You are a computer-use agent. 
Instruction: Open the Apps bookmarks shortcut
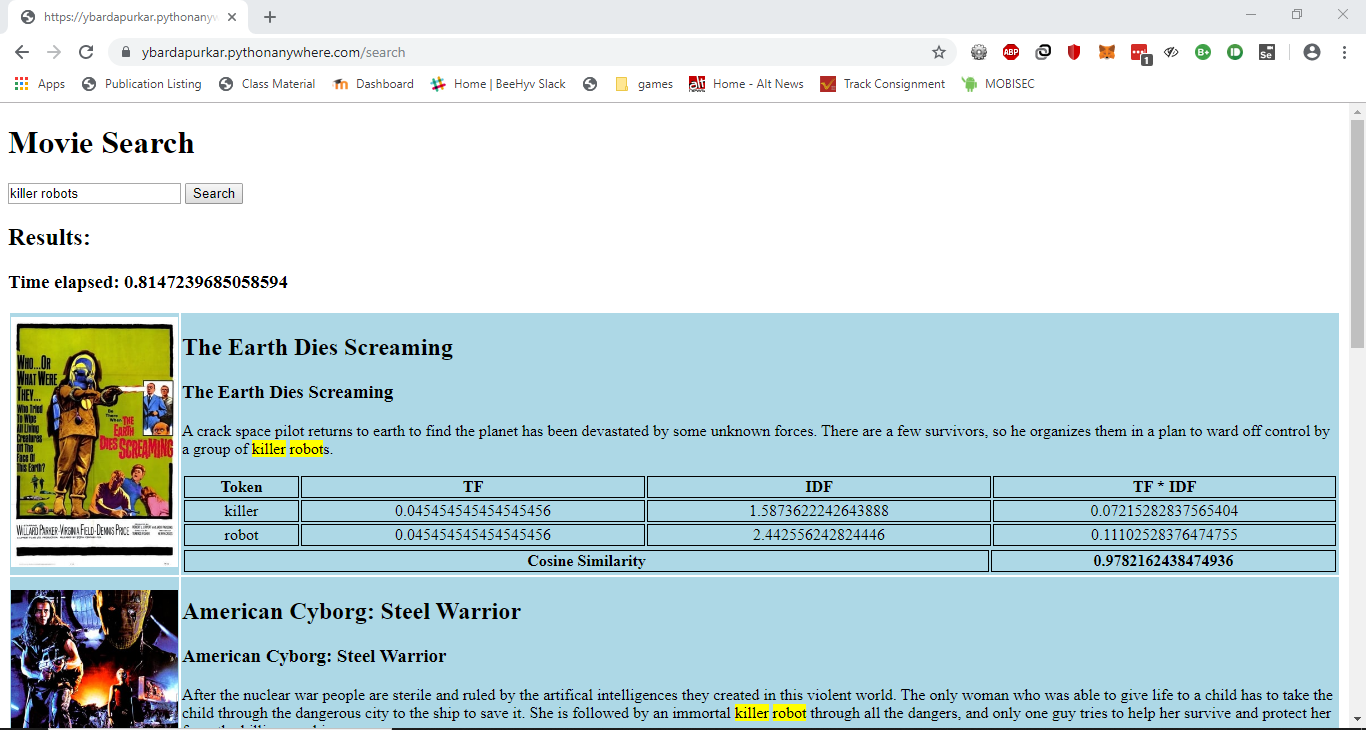pos(40,84)
